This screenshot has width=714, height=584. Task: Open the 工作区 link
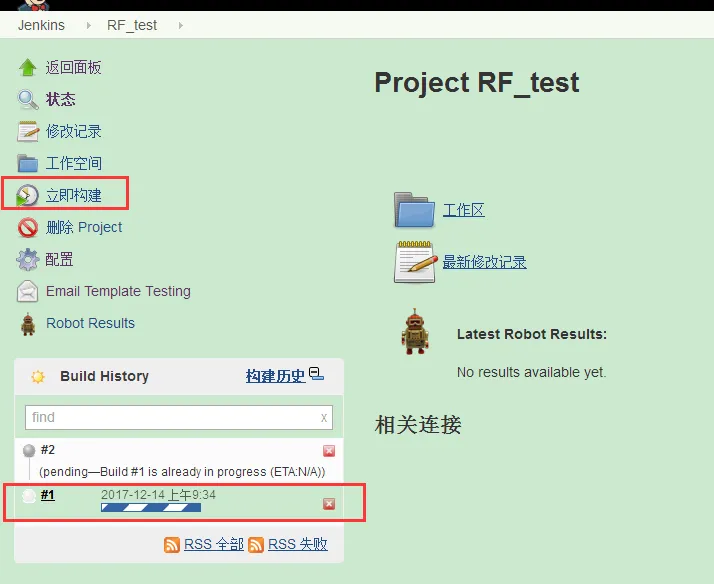point(464,210)
